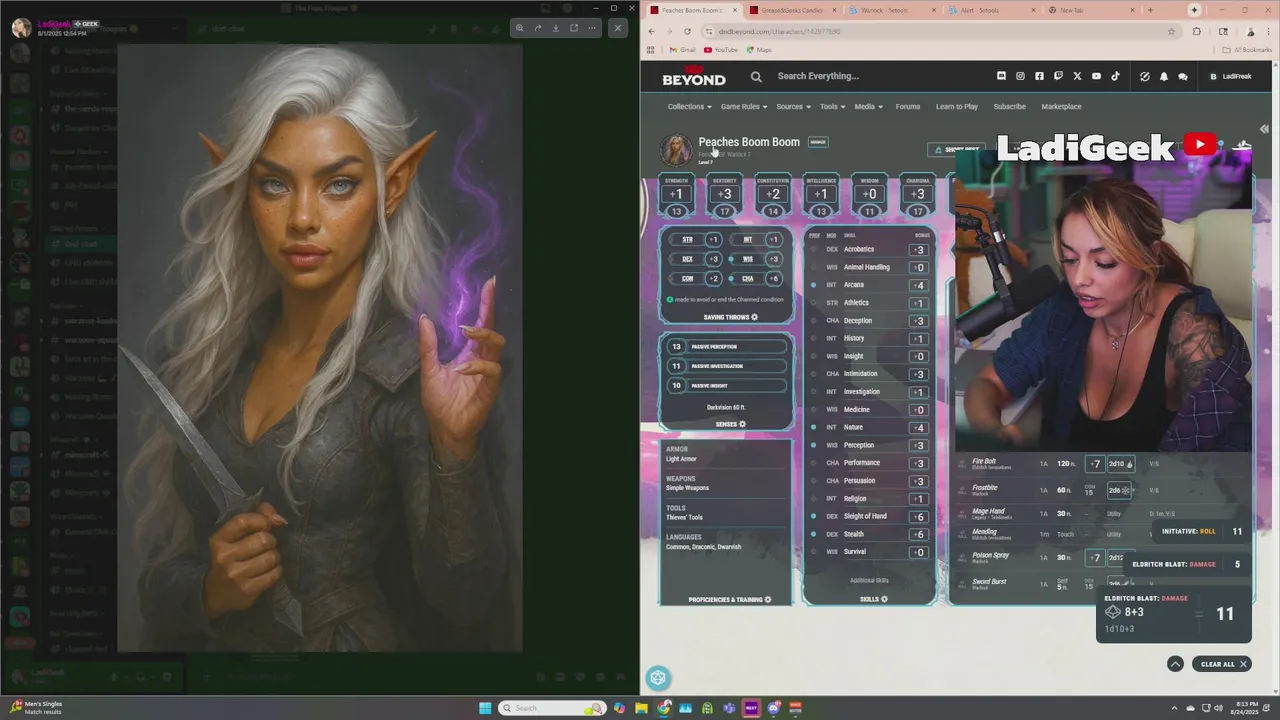Click forward arrow in Discord image viewer
Image resolution: width=1280 pixels, height=720 pixels.
pos(537,28)
